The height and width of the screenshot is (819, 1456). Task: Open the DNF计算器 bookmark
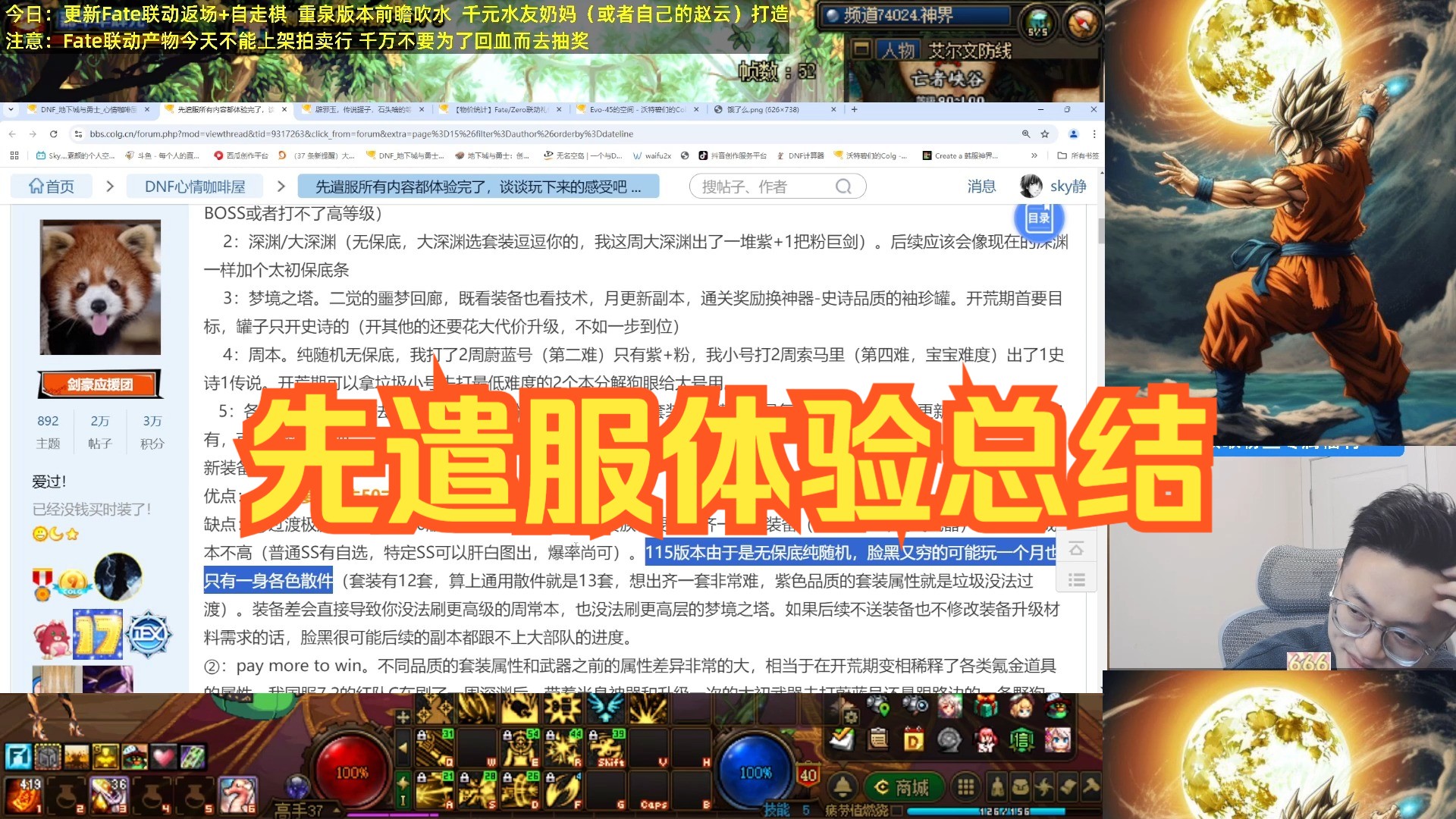801,155
